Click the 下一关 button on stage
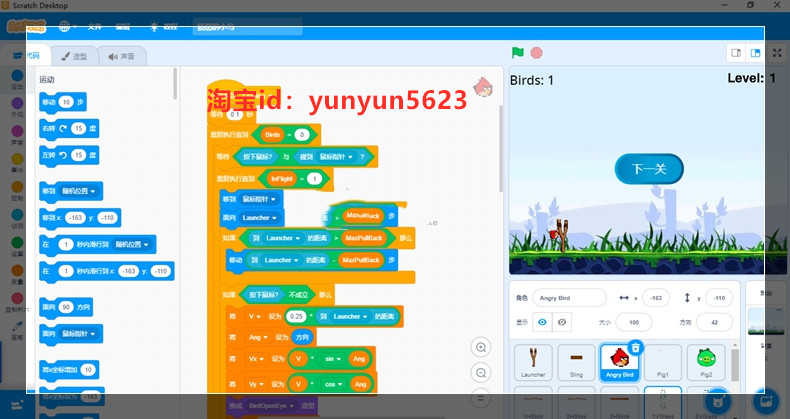The height and width of the screenshot is (419, 790). [x=649, y=169]
